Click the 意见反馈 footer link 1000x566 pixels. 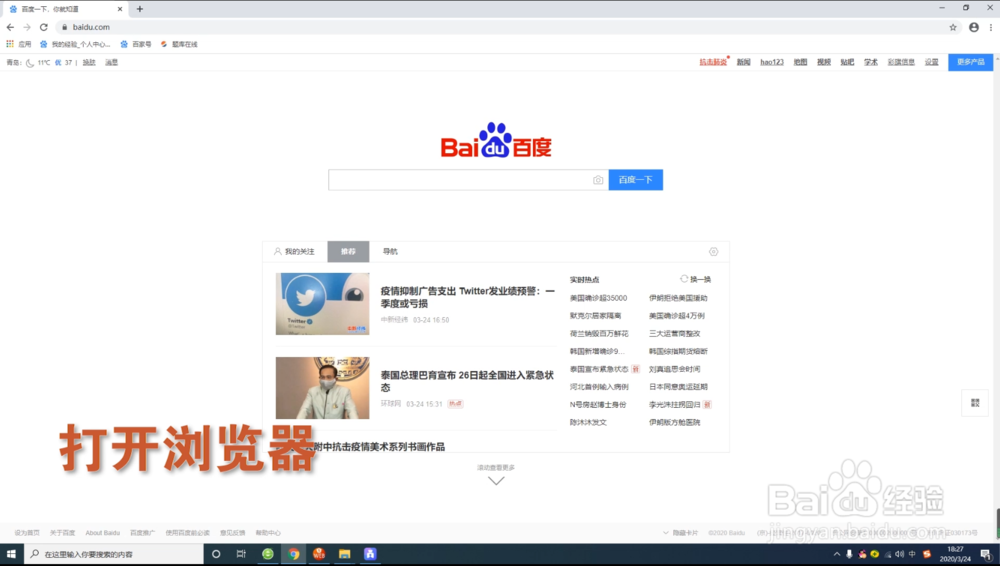[232, 533]
